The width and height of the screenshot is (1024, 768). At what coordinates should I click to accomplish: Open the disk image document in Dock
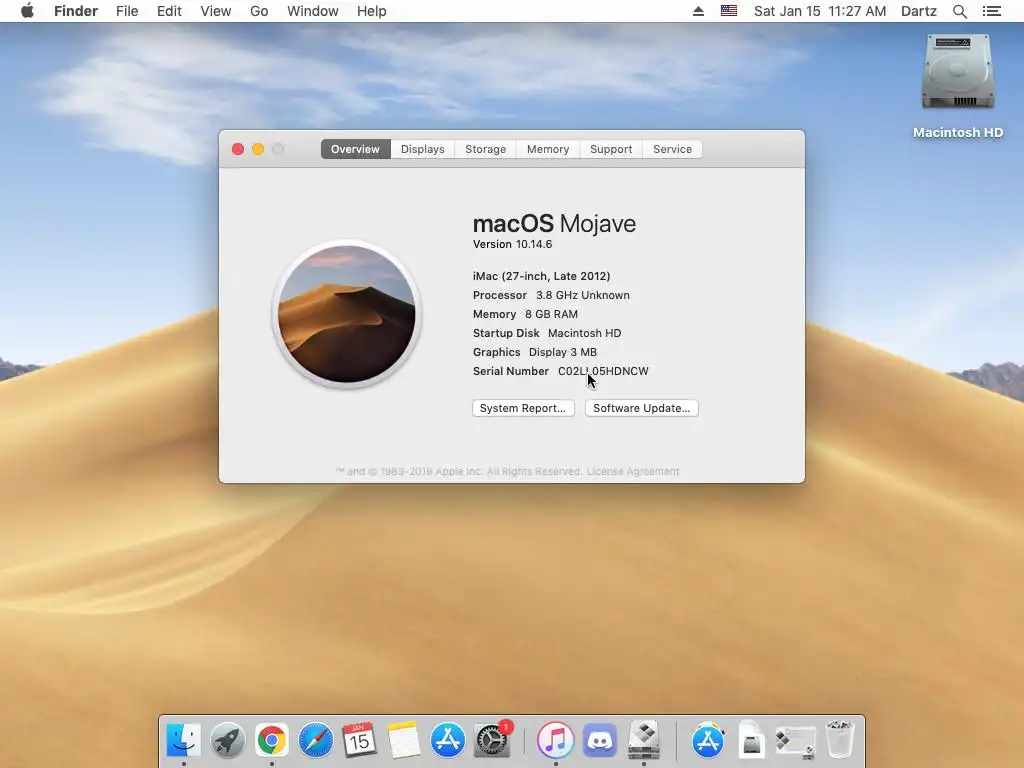[x=752, y=740]
